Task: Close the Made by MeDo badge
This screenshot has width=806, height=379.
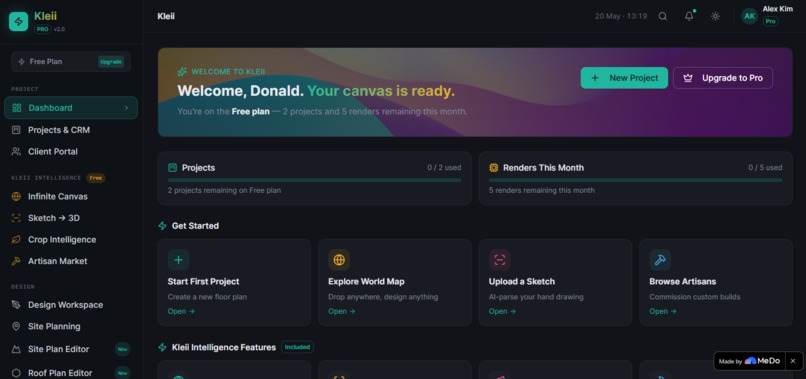Action: [793, 361]
